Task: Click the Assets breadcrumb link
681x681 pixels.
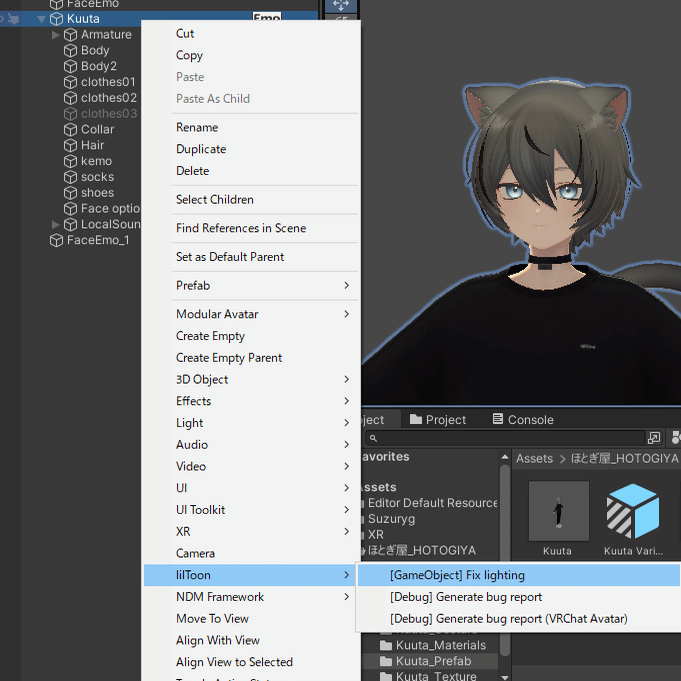Action: pyautogui.click(x=534, y=459)
